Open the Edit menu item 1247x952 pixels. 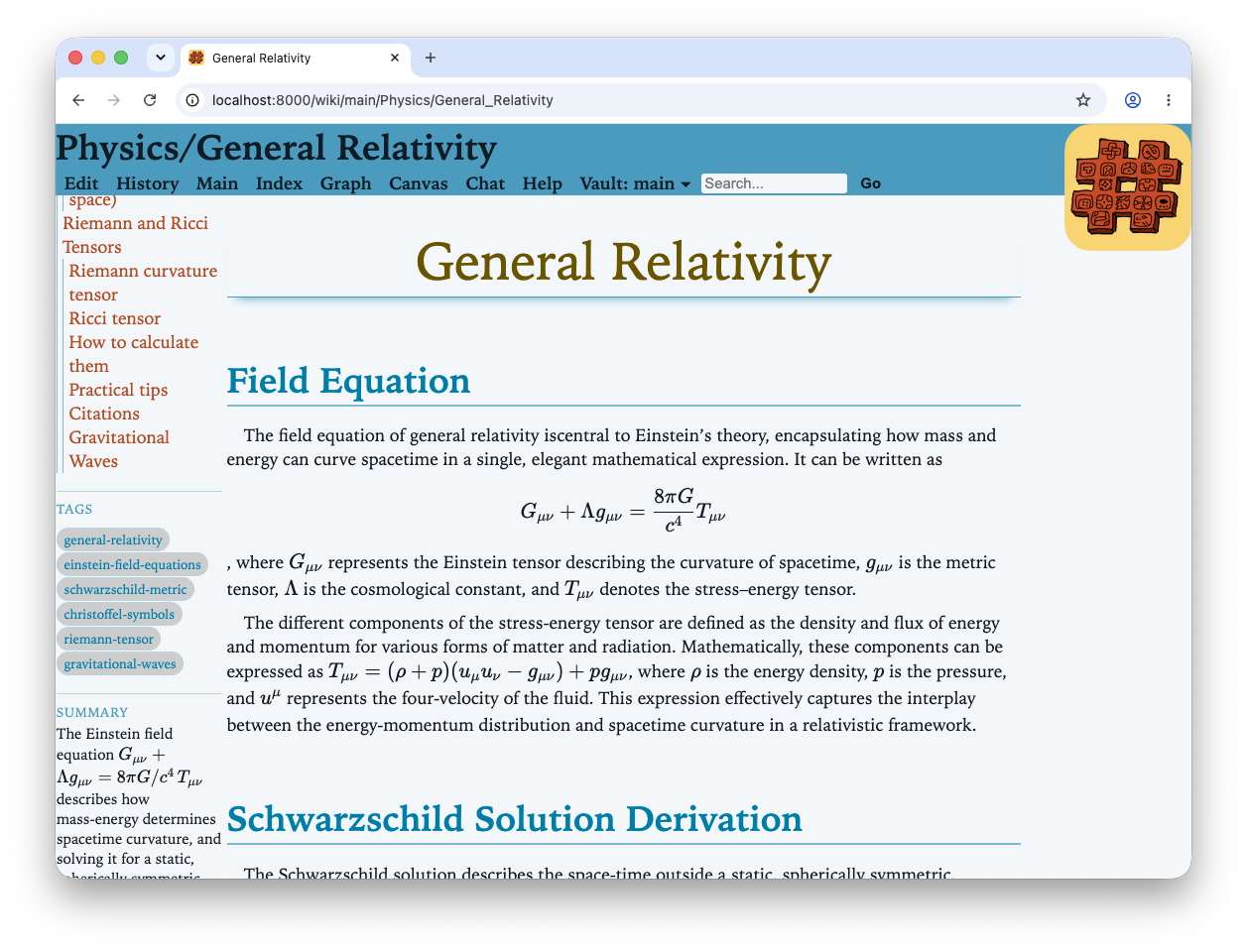coord(81,183)
